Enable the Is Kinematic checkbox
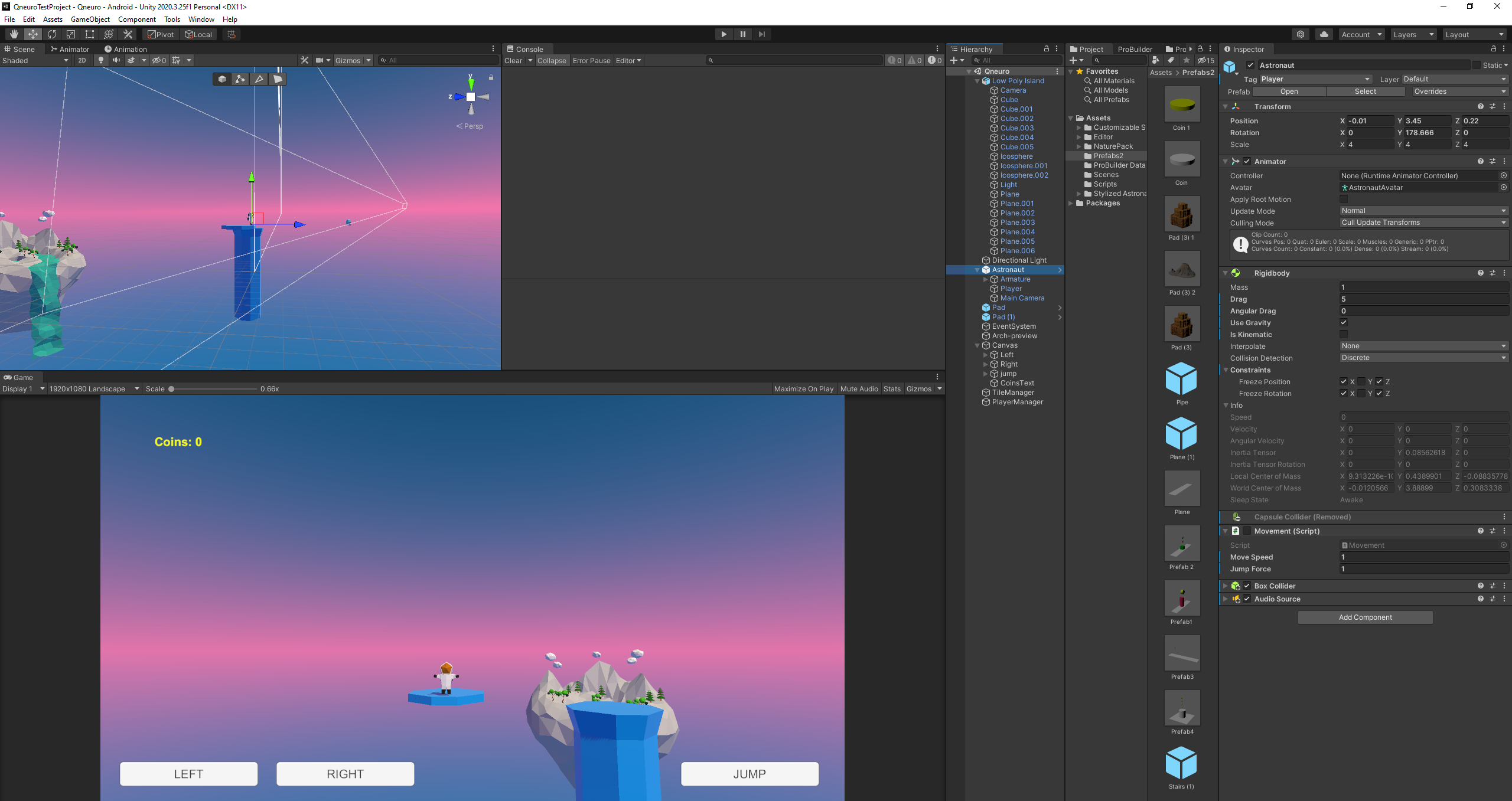Viewport: 1512px width, 801px height. [x=1344, y=334]
